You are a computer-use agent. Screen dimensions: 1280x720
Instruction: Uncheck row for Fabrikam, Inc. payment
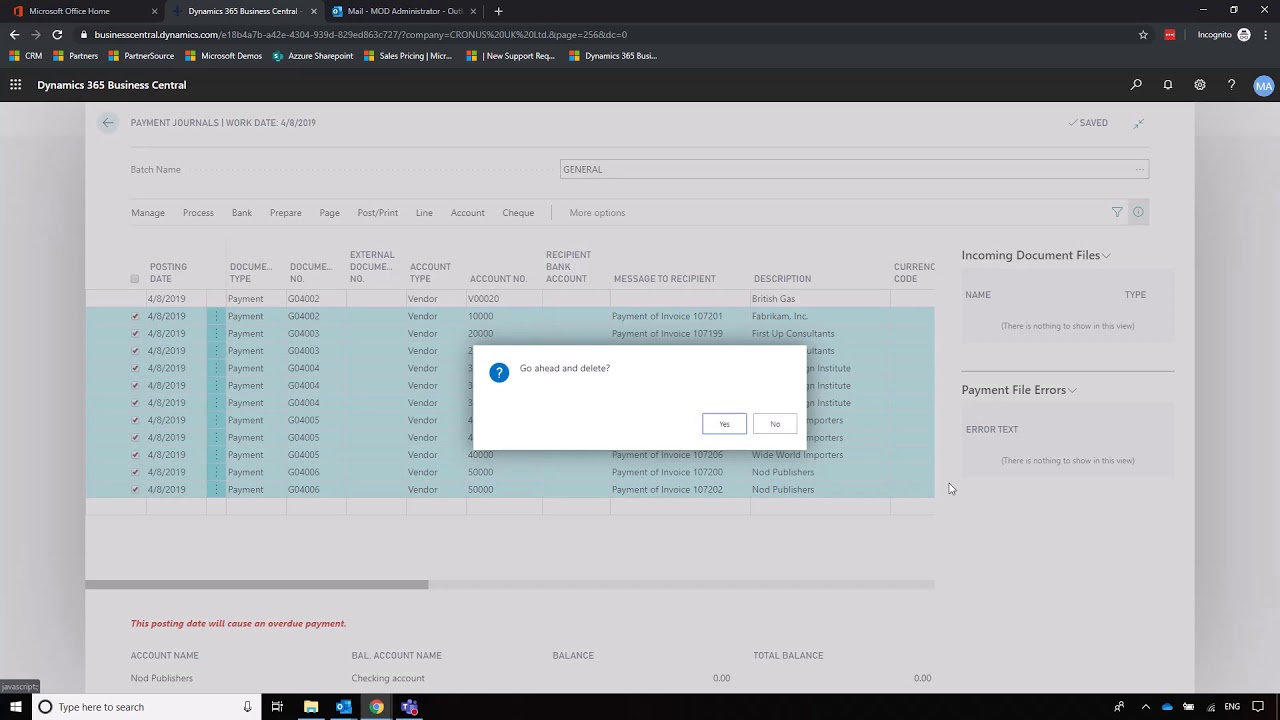click(135, 316)
